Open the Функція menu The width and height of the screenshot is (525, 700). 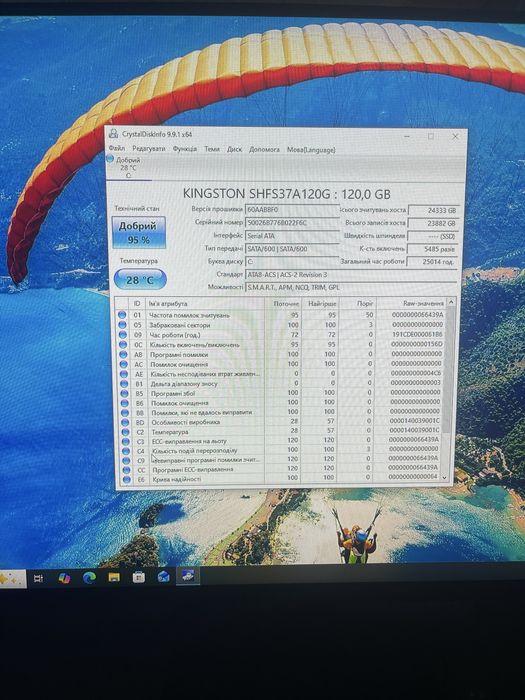tap(185, 149)
